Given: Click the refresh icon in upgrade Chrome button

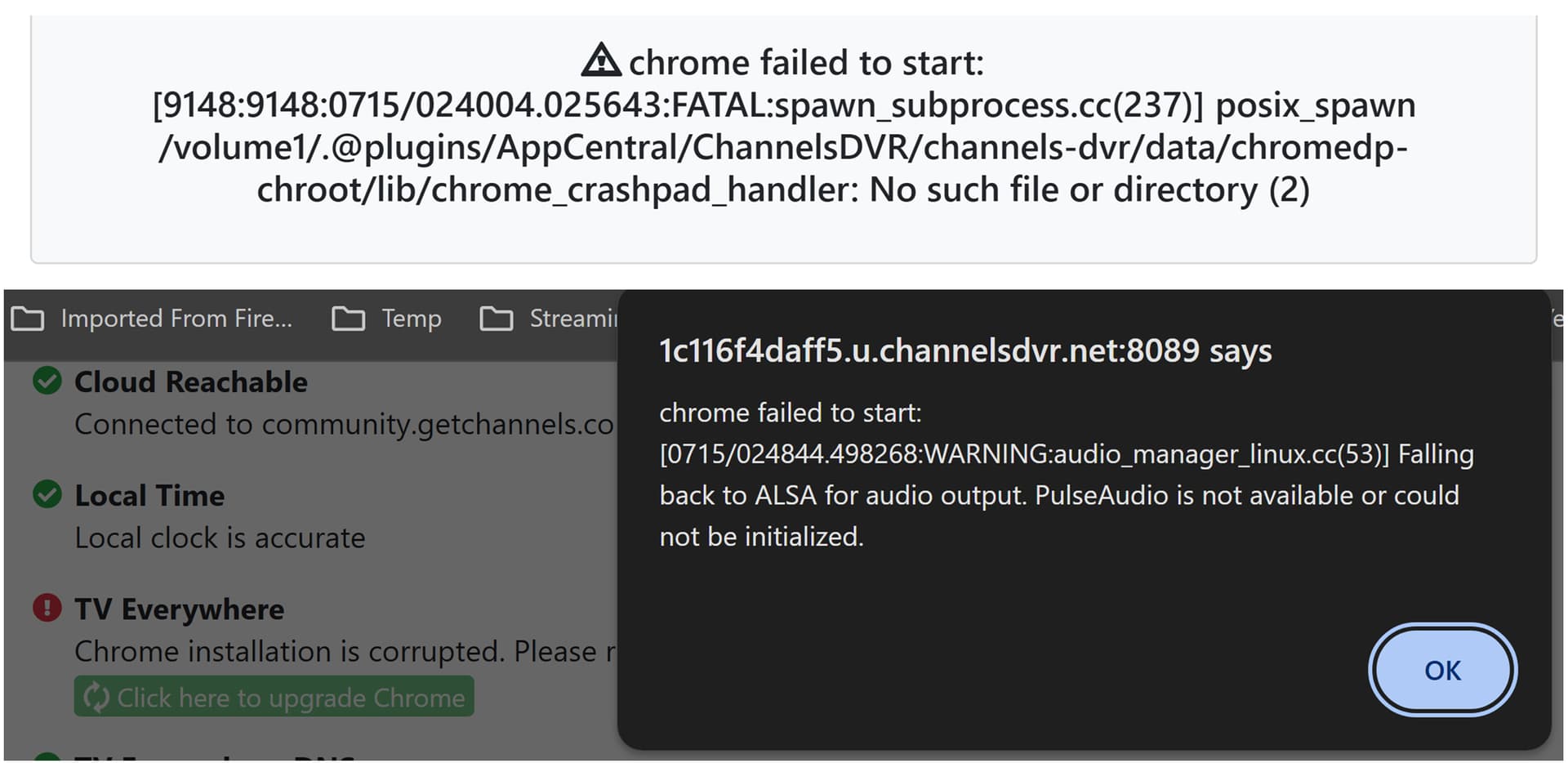Looking at the screenshot, I should [96, 697].
